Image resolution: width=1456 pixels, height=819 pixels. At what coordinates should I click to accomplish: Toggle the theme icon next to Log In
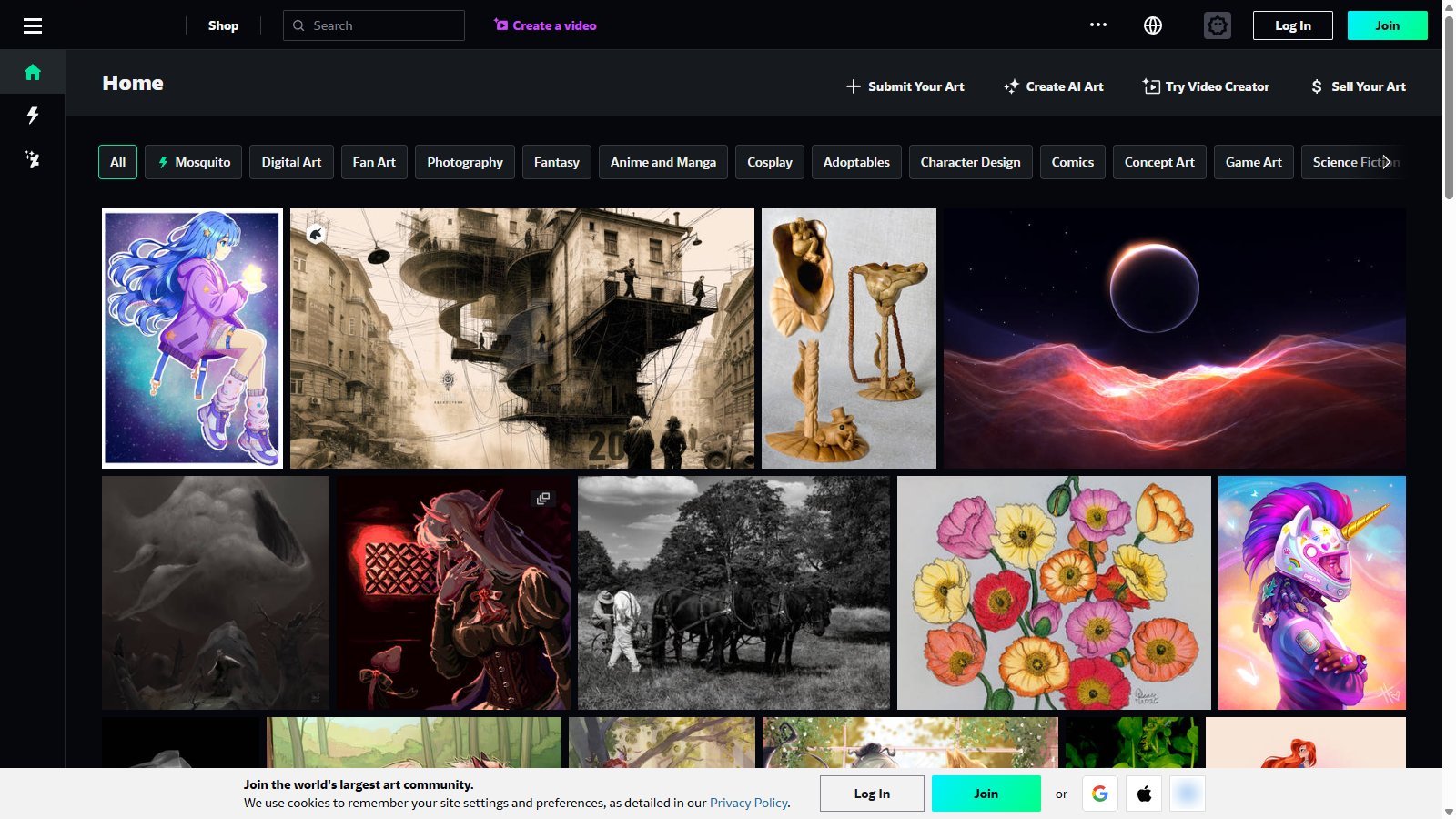coord(1218,25)
